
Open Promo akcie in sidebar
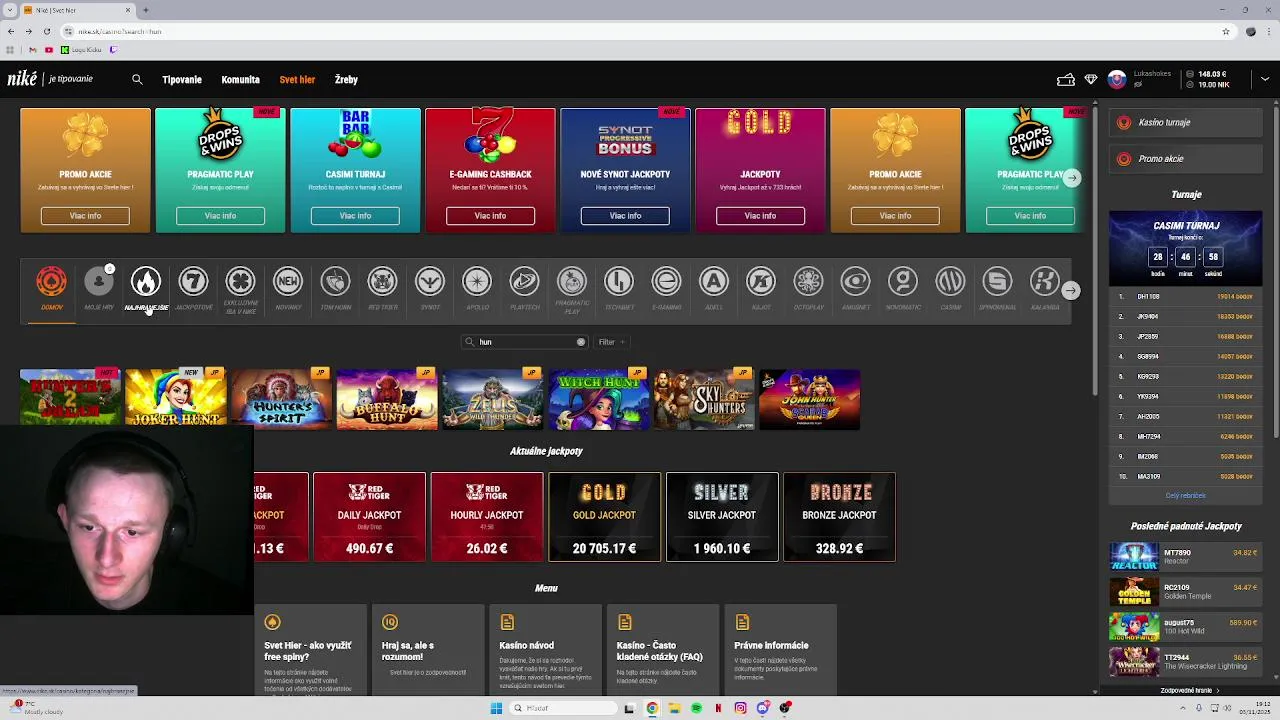click(x=1185, y=158)
